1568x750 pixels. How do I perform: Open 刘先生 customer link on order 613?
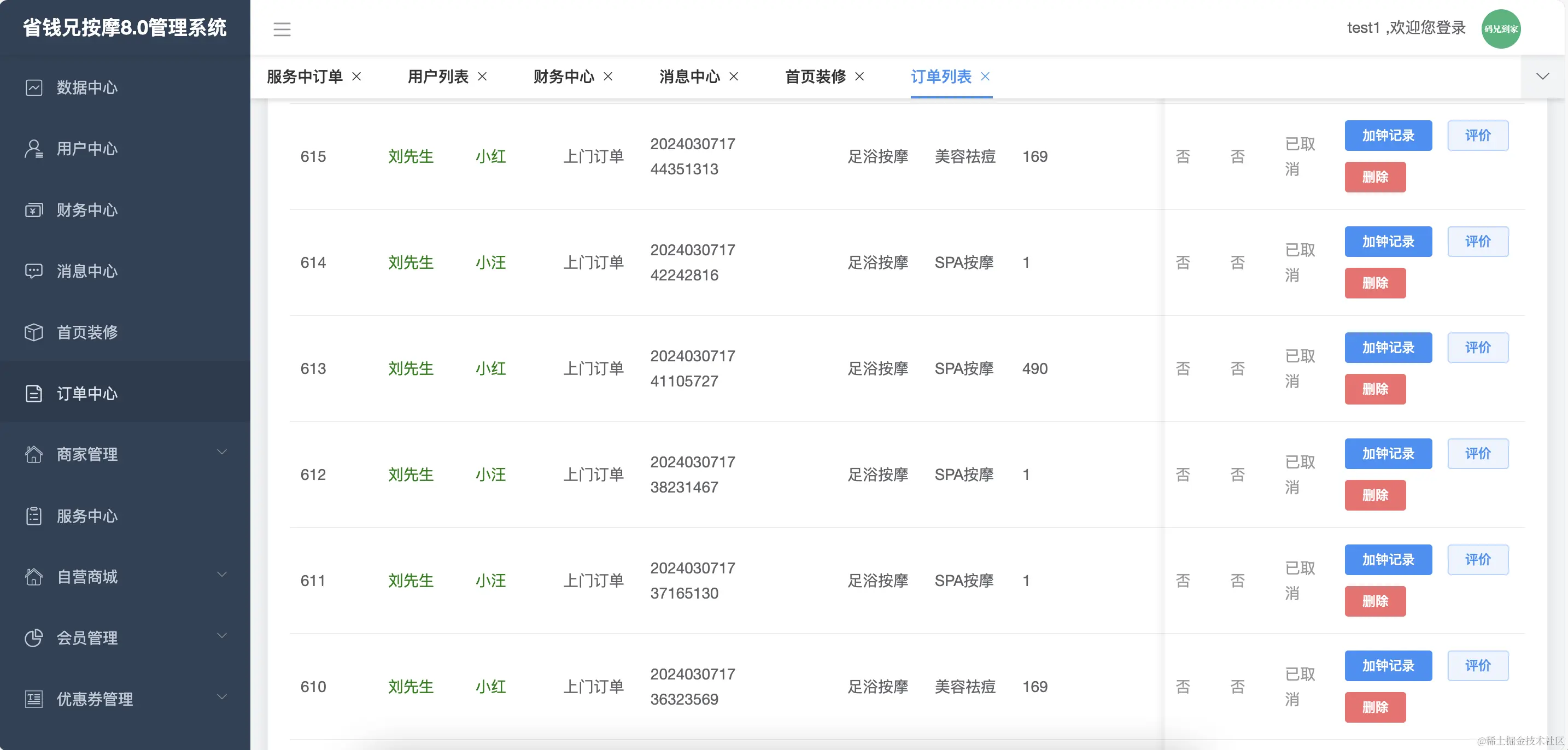410,368
